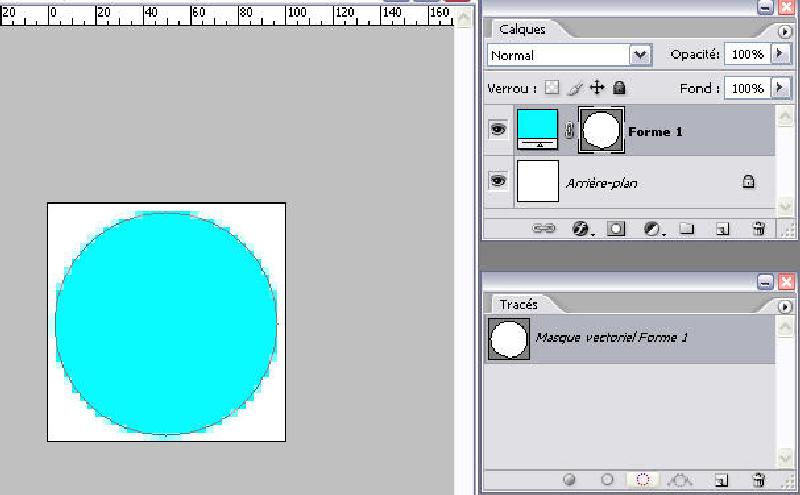800x495 pixels.
Task: Select the Forme 1 cyan fill thumbnail
Action: (538, 129)
